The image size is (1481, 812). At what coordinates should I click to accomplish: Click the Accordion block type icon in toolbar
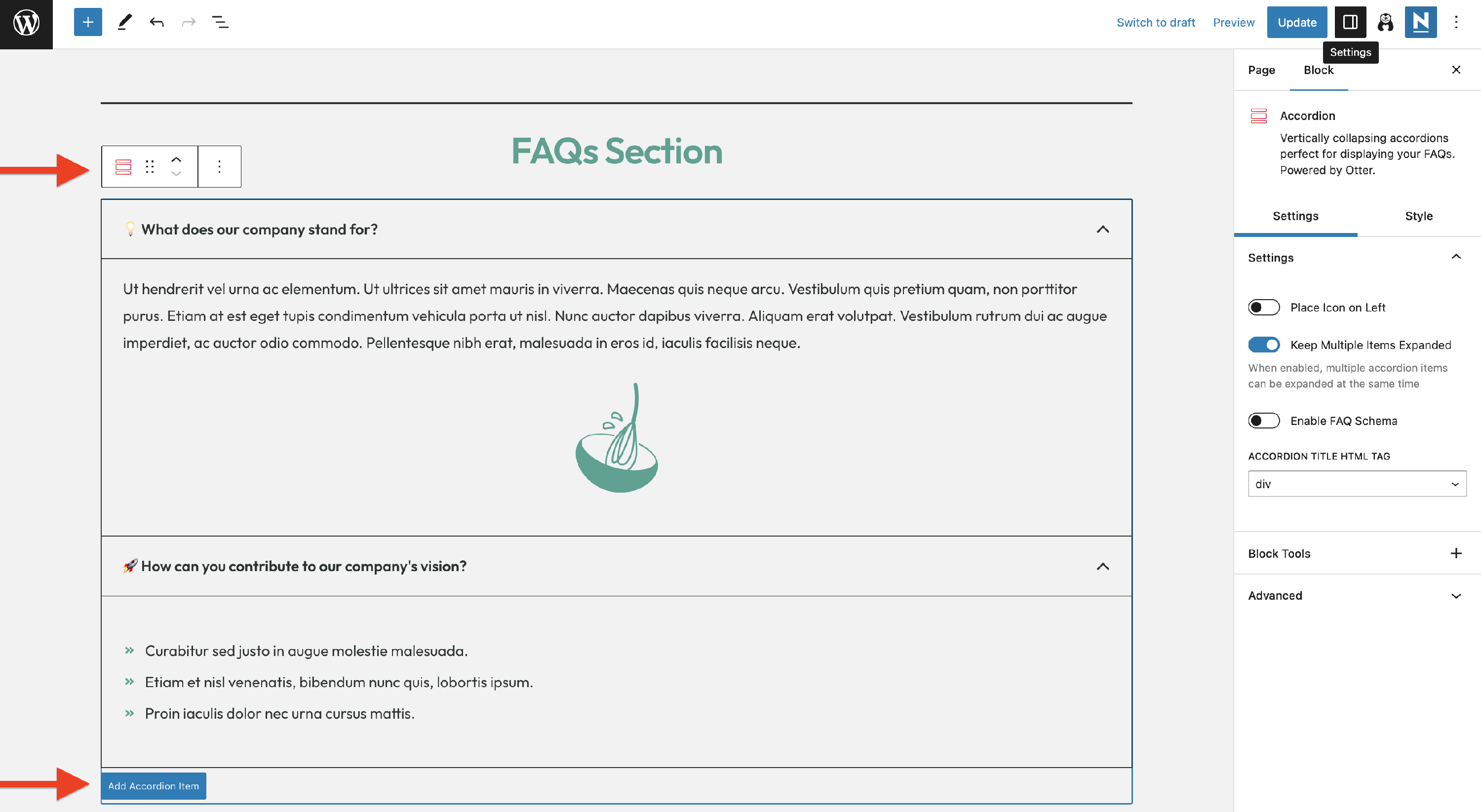pos(123,167)
